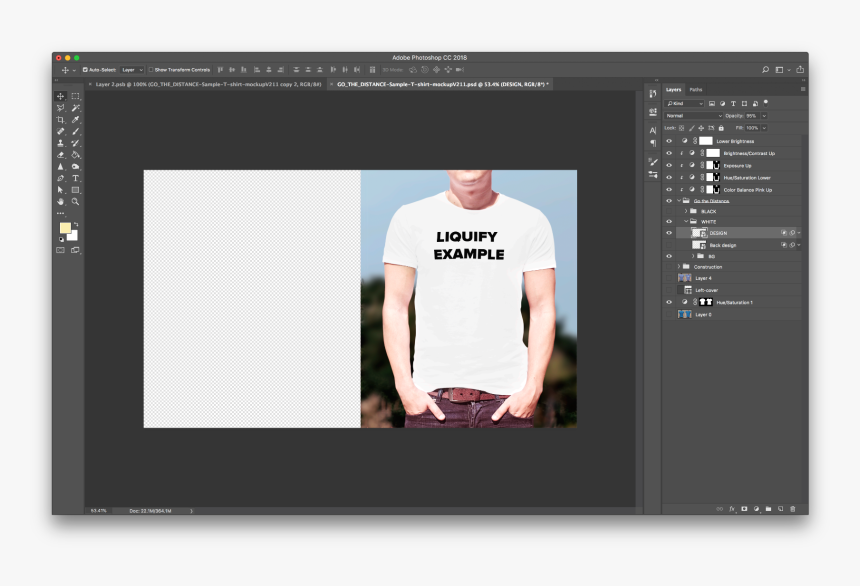Toggle Auto-Select in the options bar

pyautogui.click(x=84, y=70)
